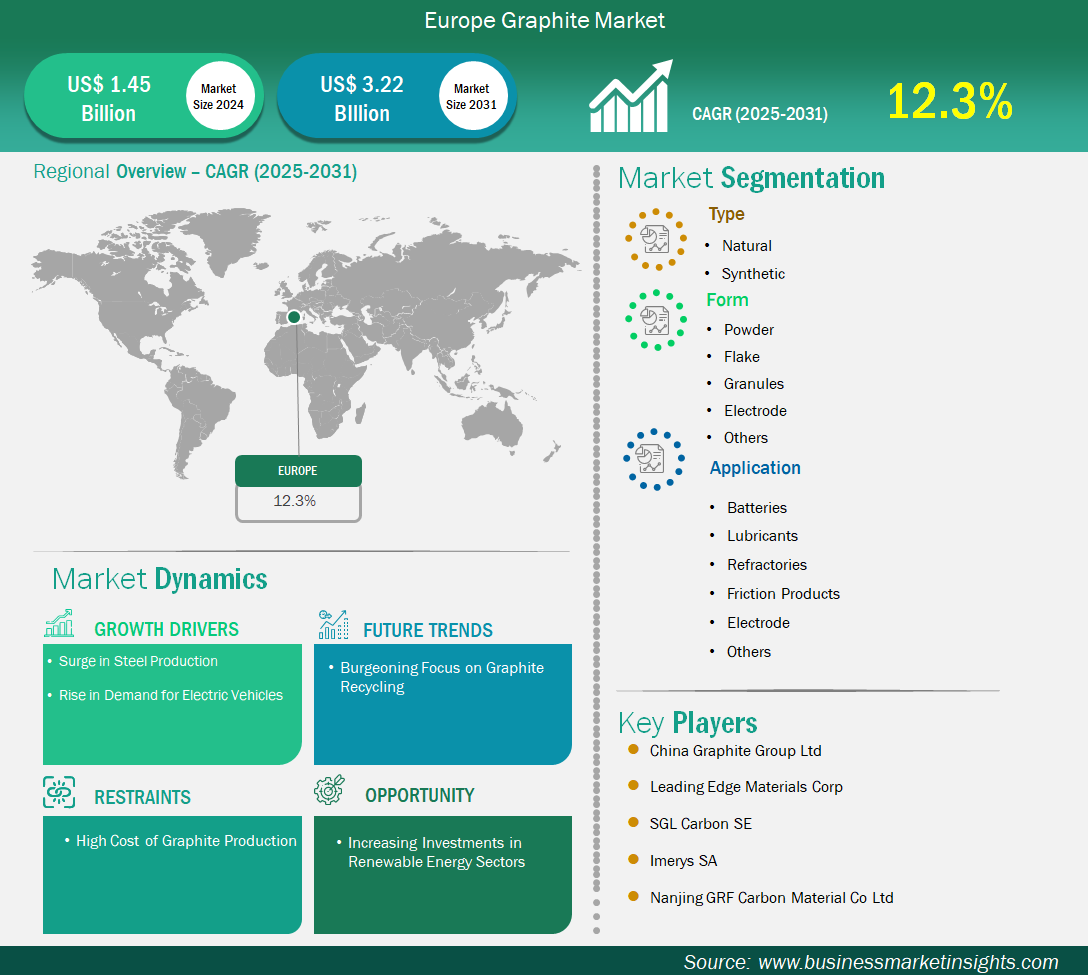Viewport: 1089px width, 977px height.
Task: Click the Form segmentation icon
Action: [655, 320]
